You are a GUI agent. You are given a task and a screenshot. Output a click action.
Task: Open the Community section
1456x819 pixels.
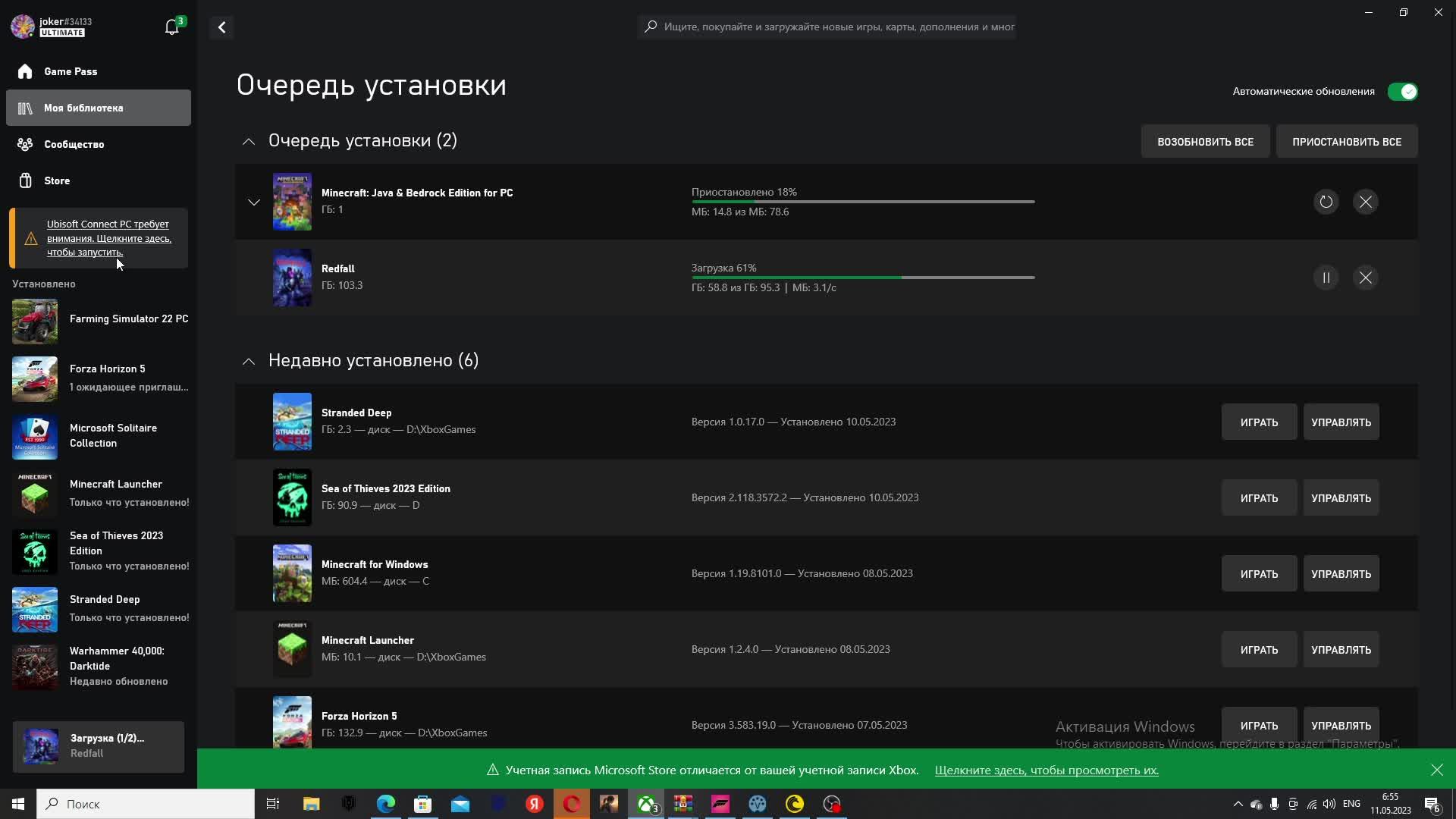[74, 144]
